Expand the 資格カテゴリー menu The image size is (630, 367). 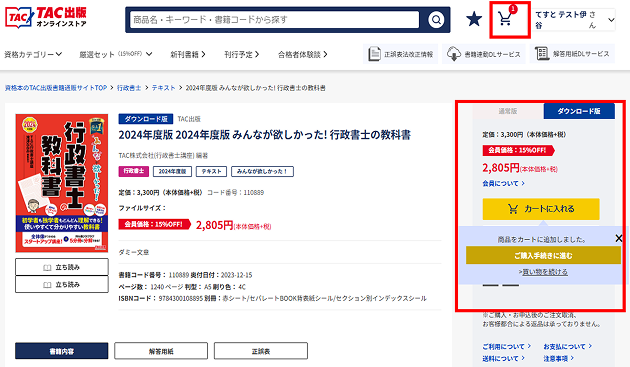pos(33,54)
